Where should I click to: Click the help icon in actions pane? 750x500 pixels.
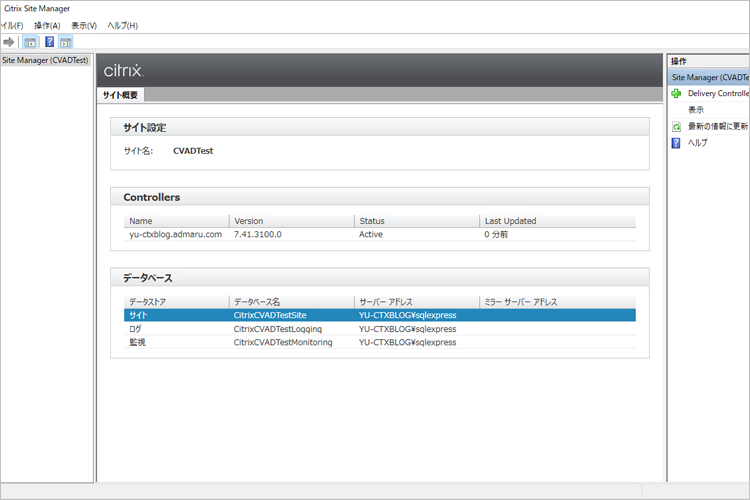pos(677,143)
